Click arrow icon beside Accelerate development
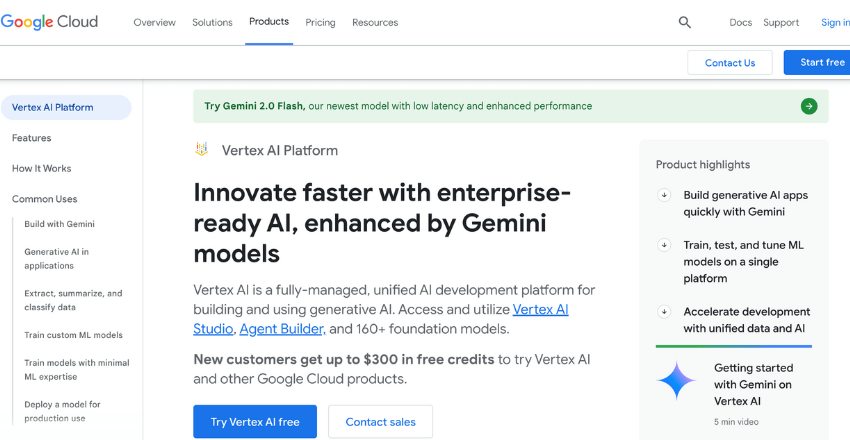Screen dimensions: 850x440 [664, 312]
